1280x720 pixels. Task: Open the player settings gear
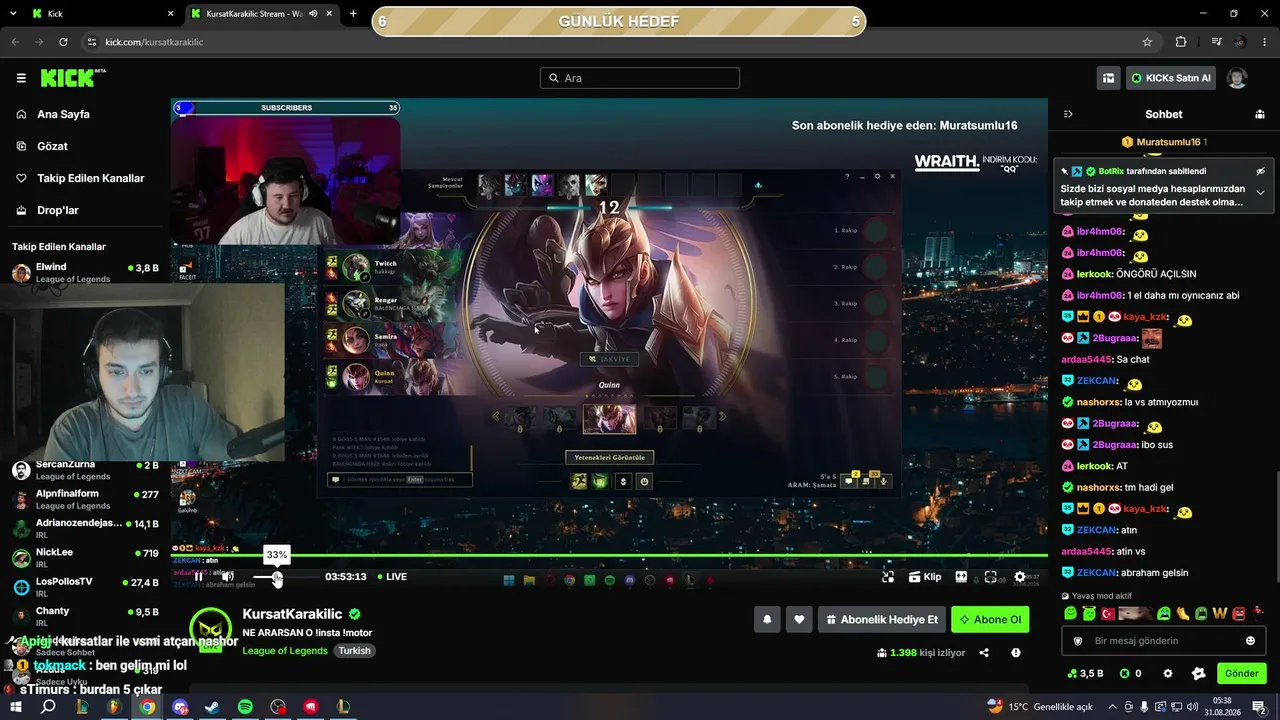1020,577
